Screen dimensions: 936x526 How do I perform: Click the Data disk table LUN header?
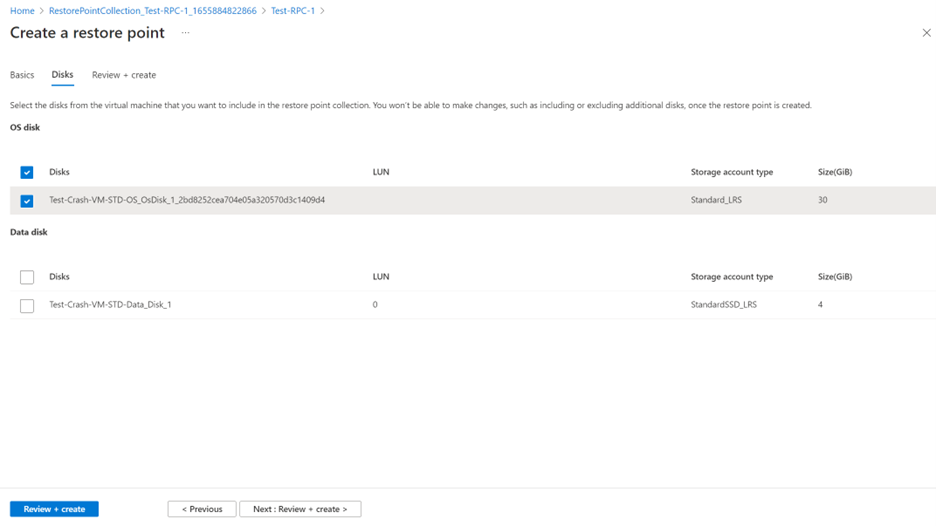tap(381, 276)
